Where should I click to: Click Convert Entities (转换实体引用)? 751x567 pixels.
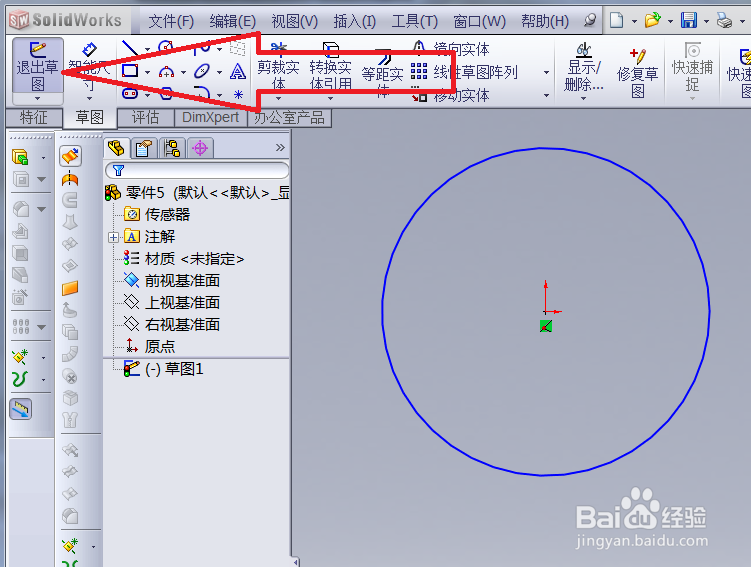330,67
